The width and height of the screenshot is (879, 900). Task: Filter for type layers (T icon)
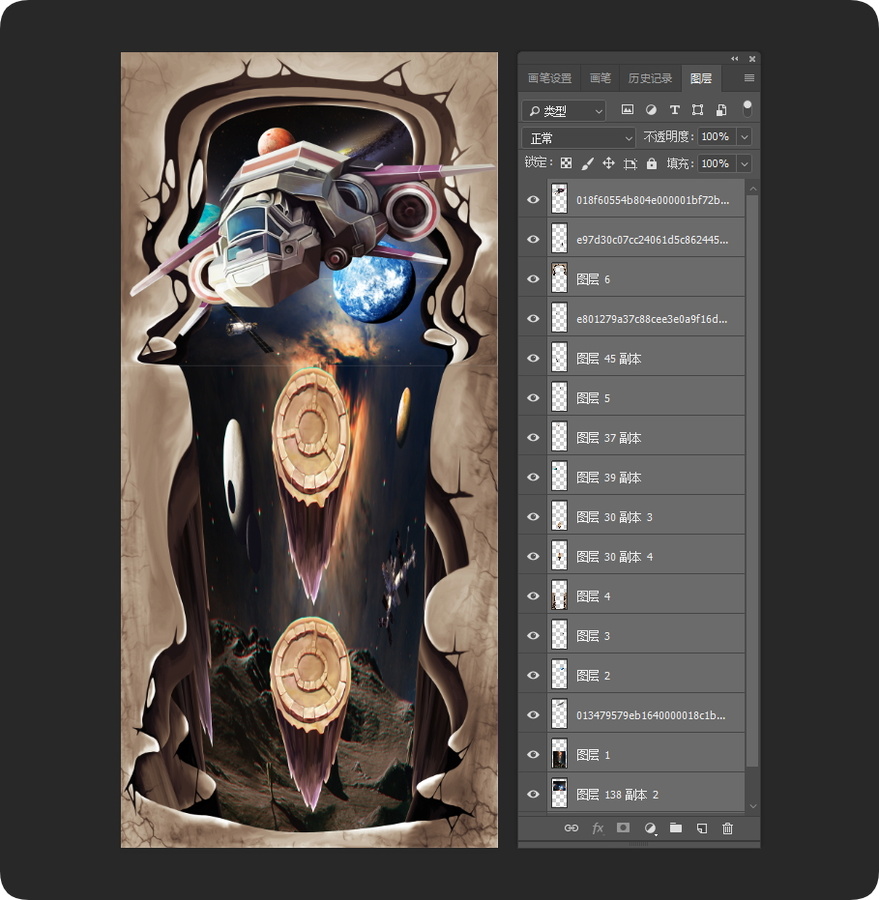(675, 110)
